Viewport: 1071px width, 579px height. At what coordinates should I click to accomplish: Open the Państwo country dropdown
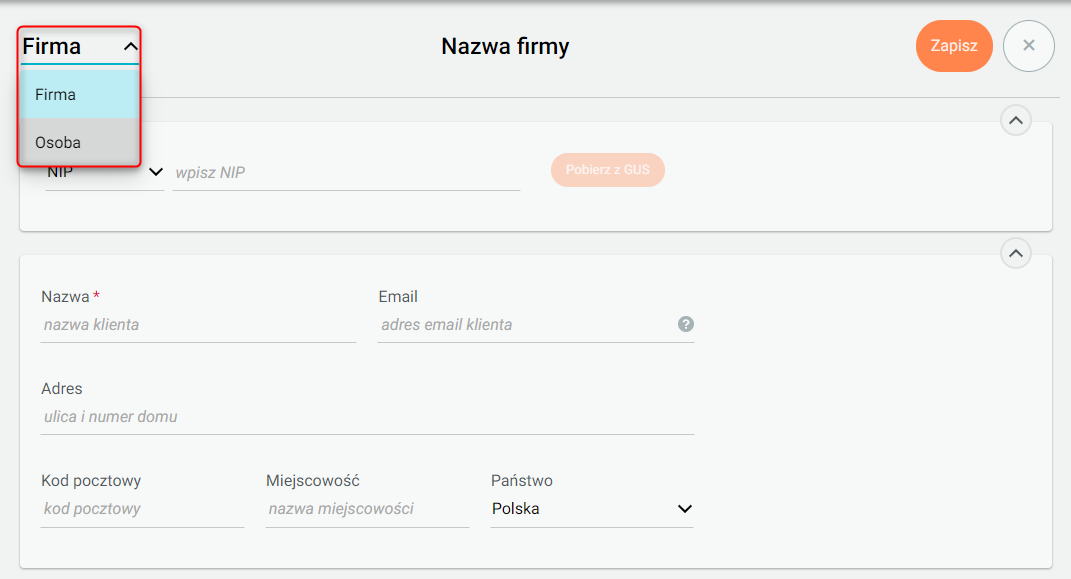[x=591, y=509]
